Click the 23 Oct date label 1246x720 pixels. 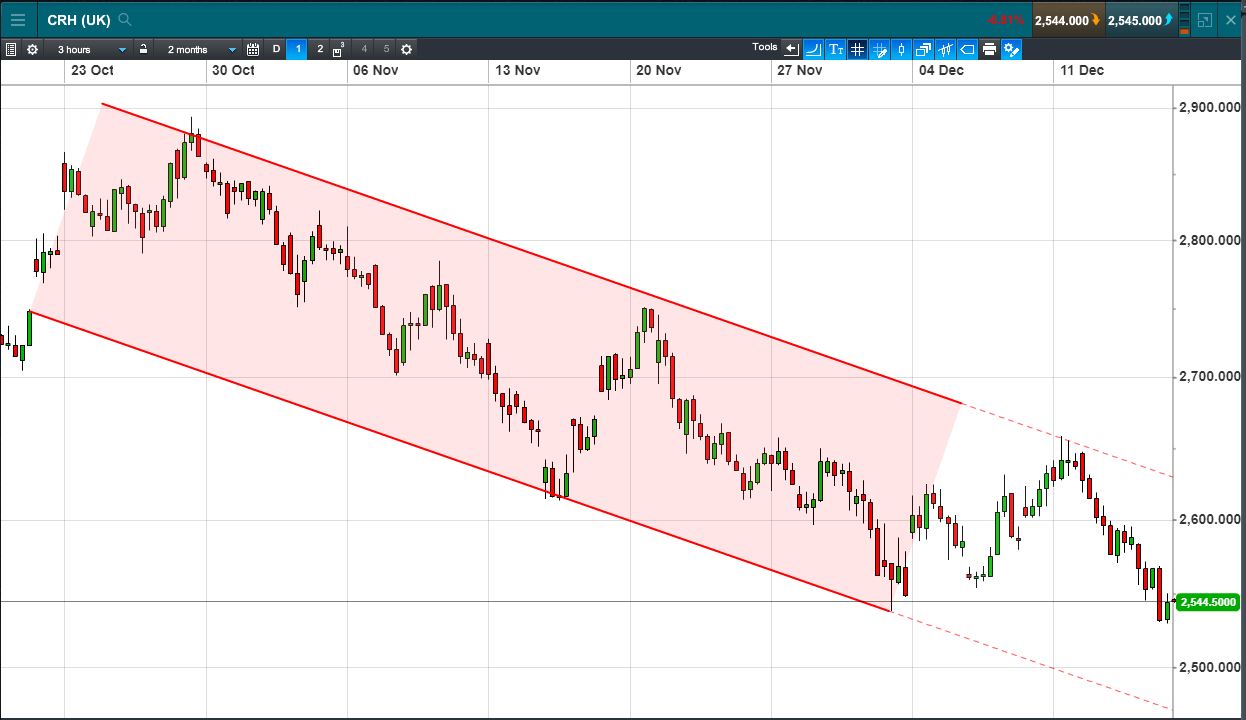pos(93,70)
